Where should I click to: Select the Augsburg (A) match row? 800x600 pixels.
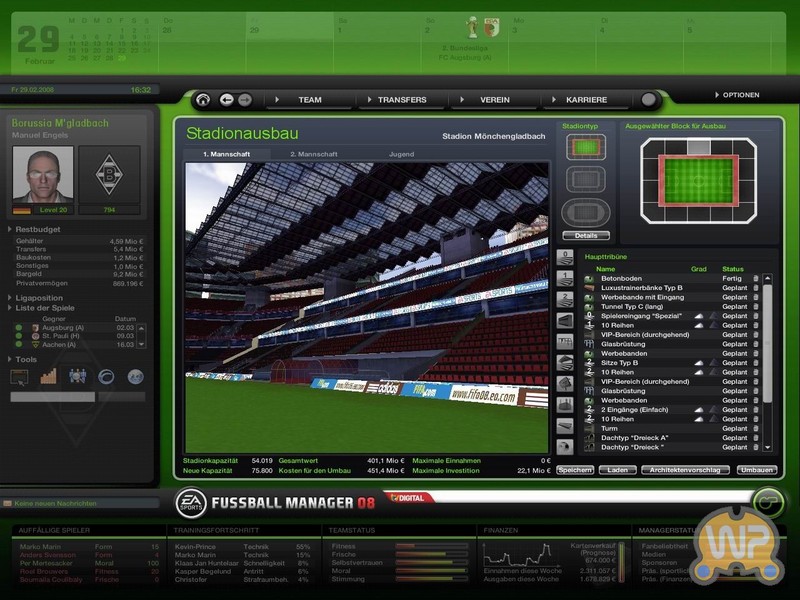coord(75,328)
